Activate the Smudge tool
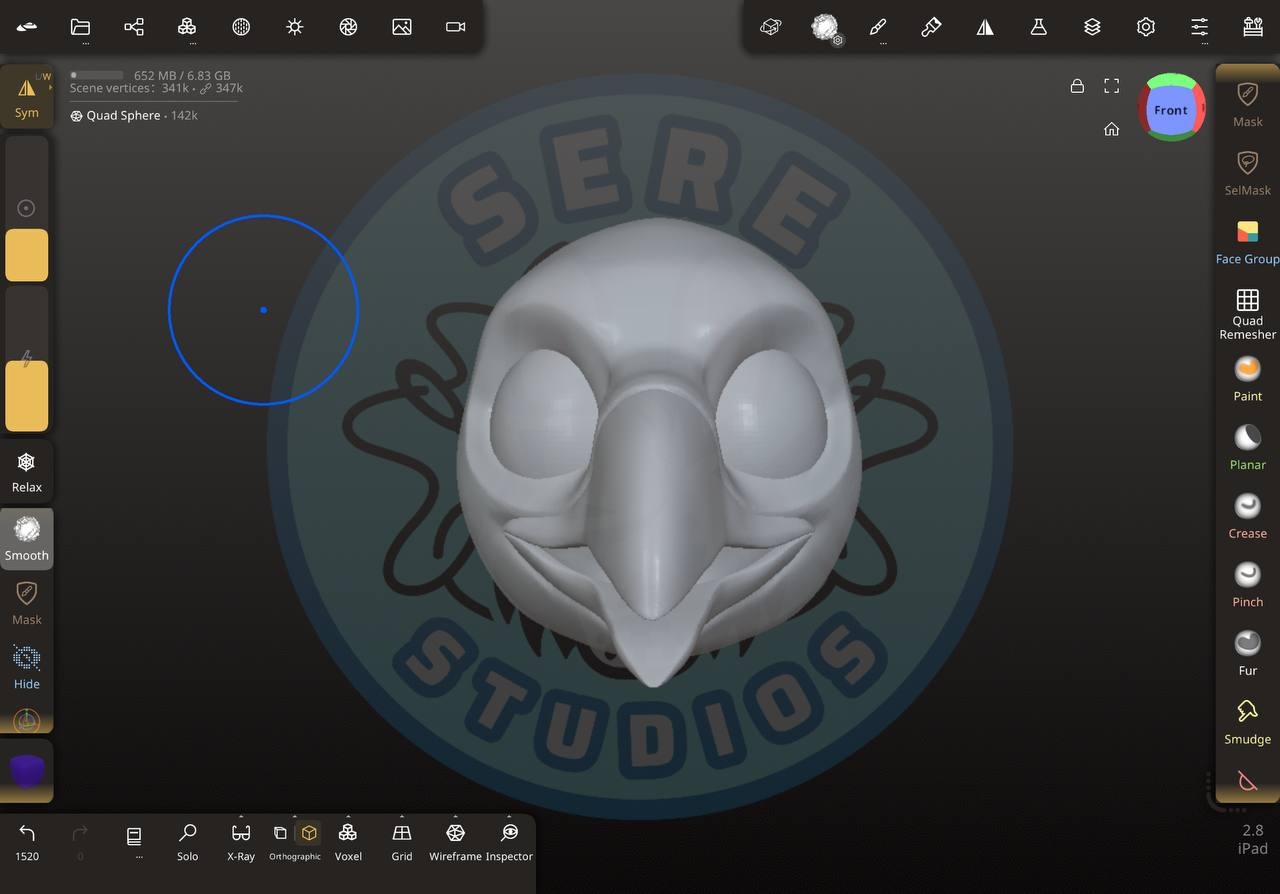 (x=1247, y=720)
